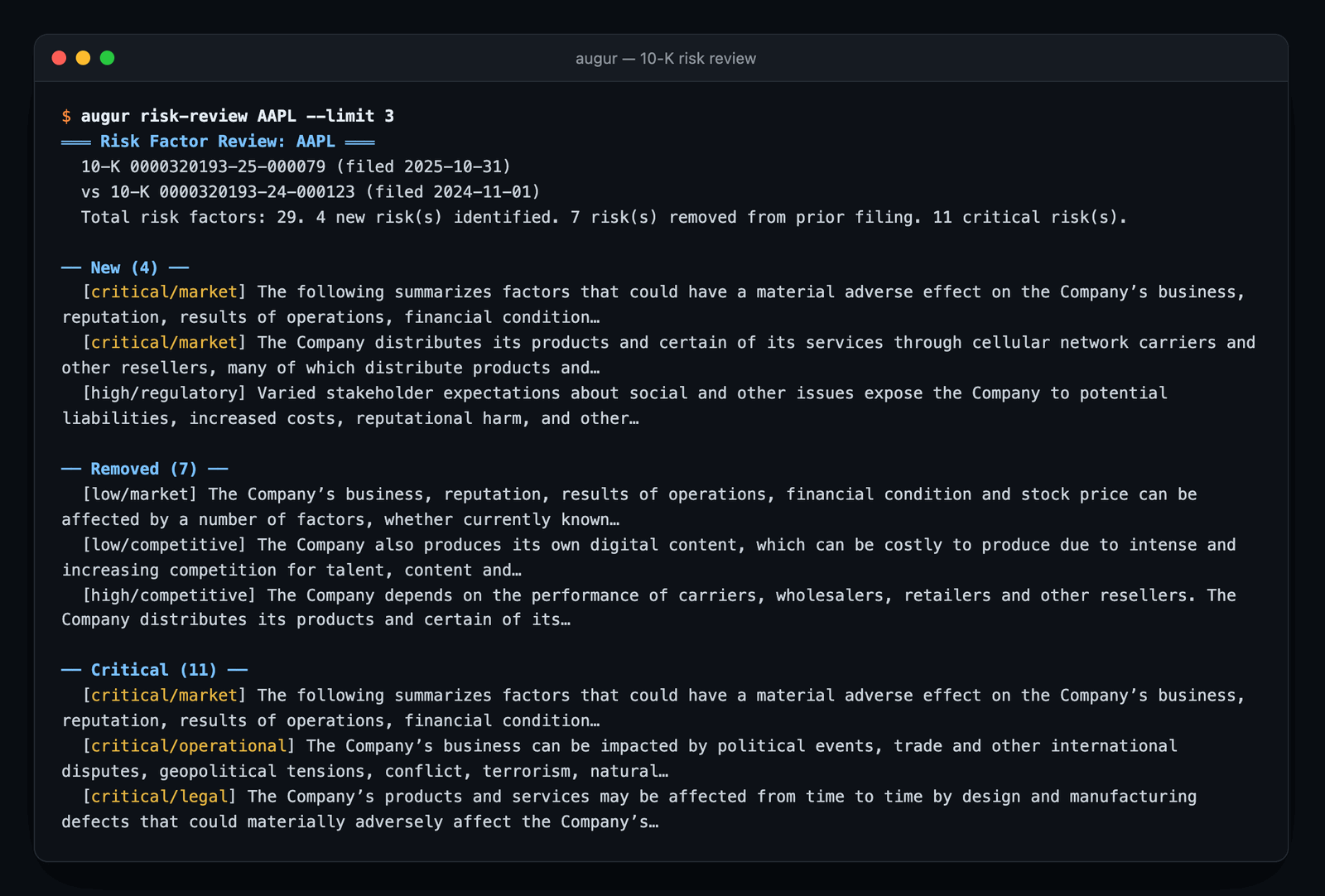This screenshot has height=896, width=1325.
Task: Click the '$' shell prompt symbol
Action: click(x=66, y=116)
